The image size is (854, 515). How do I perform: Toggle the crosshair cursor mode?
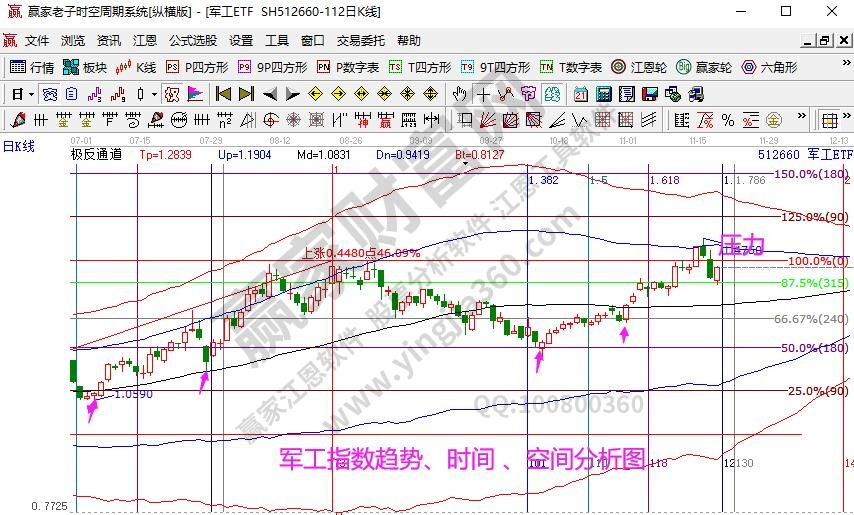483,94
